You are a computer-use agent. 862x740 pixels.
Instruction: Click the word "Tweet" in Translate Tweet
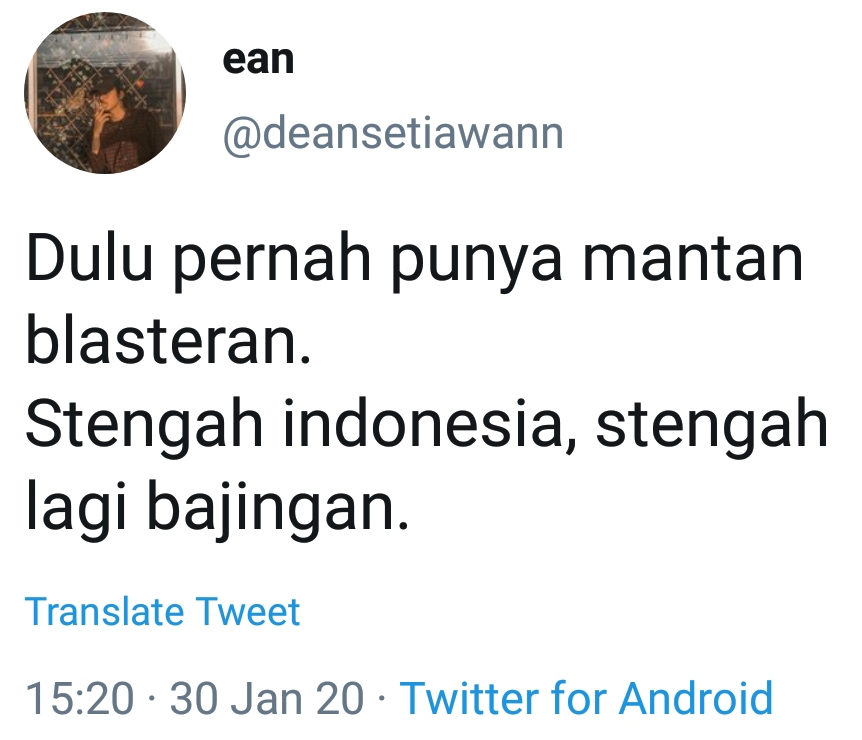248,611
